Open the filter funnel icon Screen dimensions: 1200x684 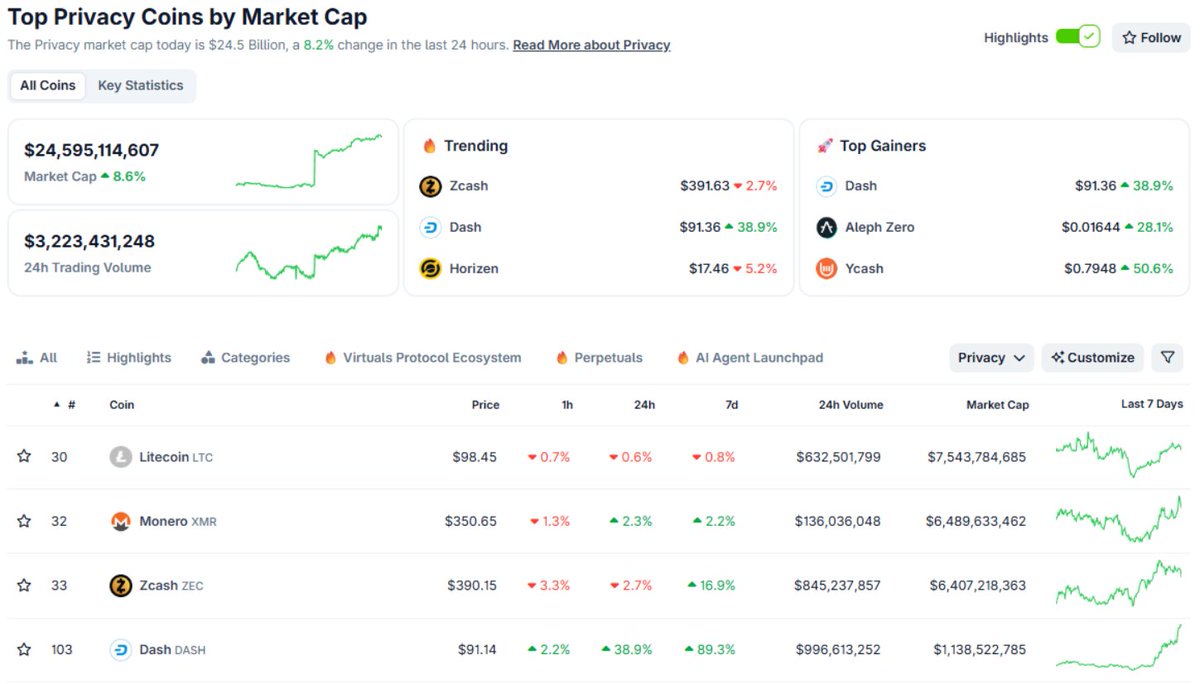(x=1167, y=357)
